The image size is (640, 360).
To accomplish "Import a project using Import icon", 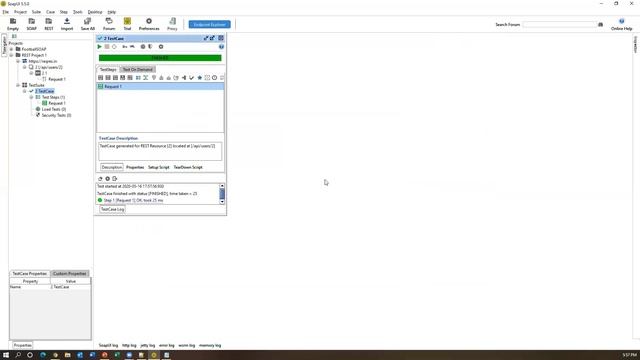I will [67, 24].
